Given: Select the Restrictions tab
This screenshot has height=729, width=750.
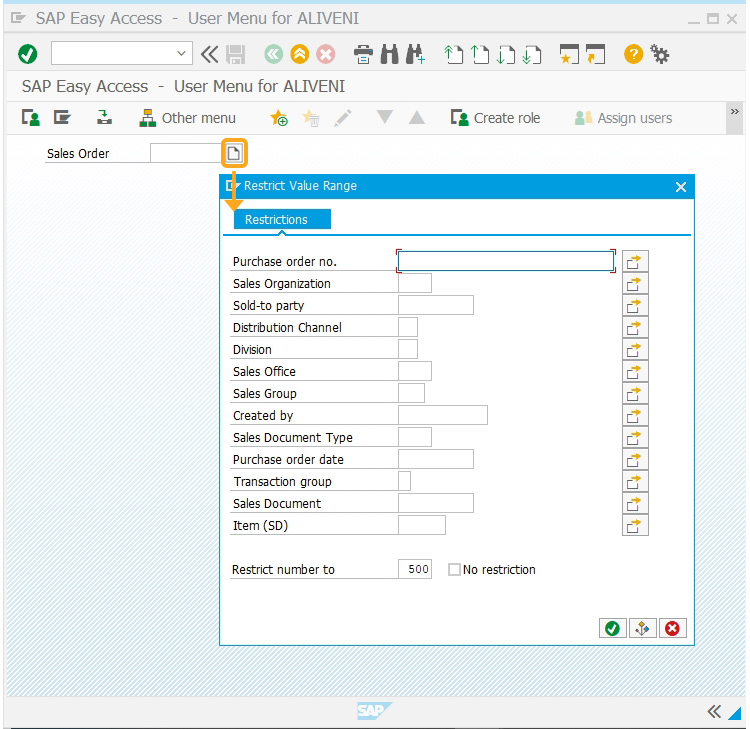Looking at the screenshot, I should [282, 219].
